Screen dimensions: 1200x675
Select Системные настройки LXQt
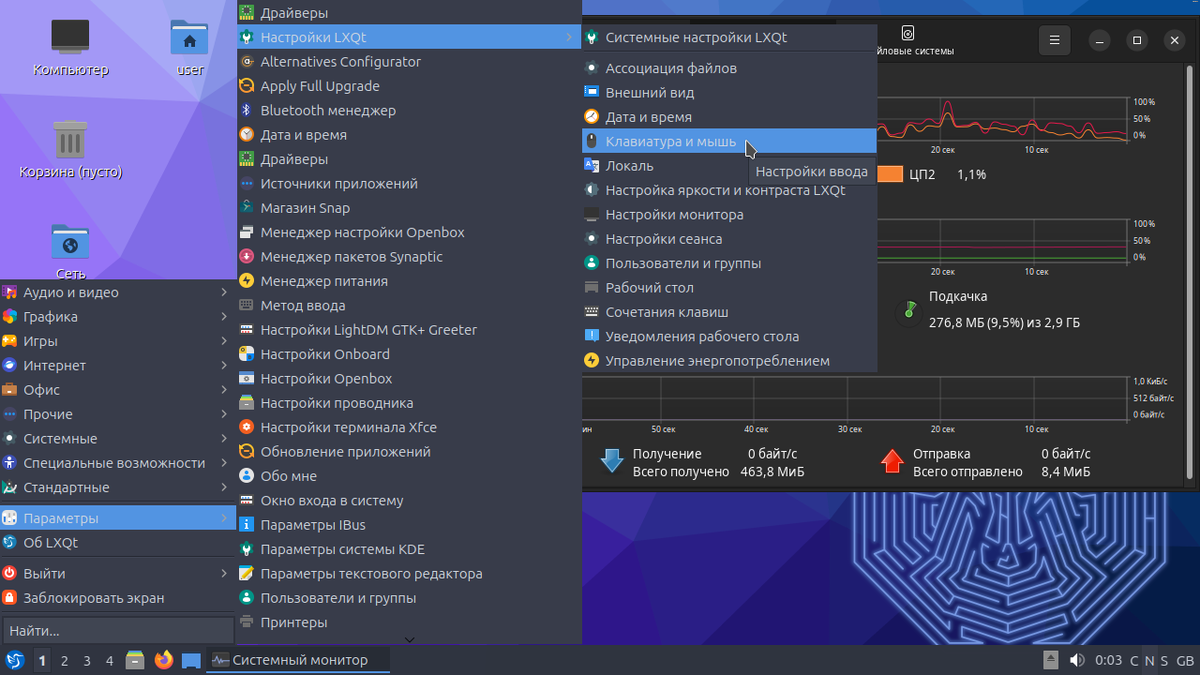point(729,37)
